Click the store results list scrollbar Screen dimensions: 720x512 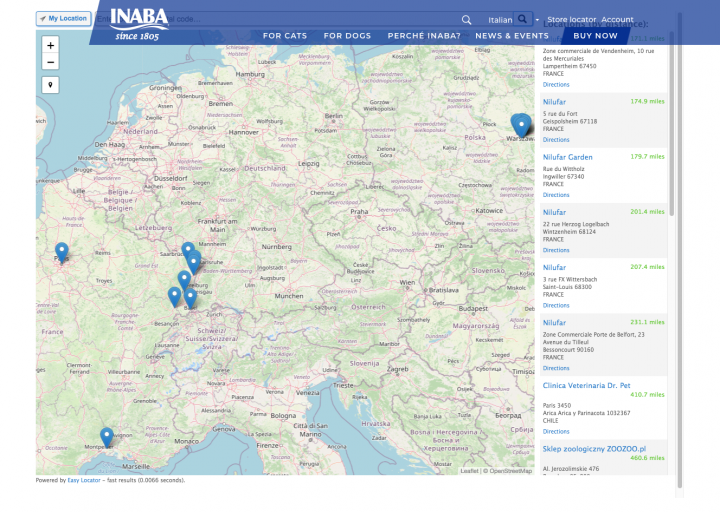point(671,120)
